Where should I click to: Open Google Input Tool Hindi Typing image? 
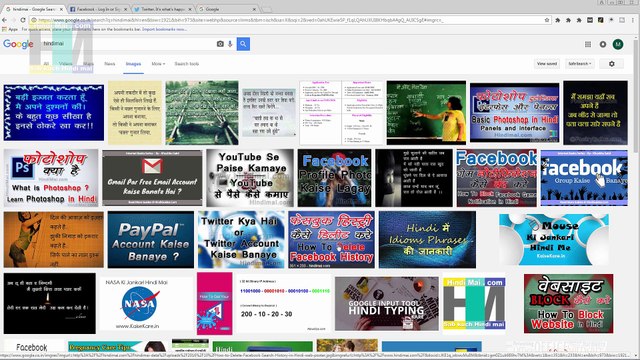(x=387, y=304)
